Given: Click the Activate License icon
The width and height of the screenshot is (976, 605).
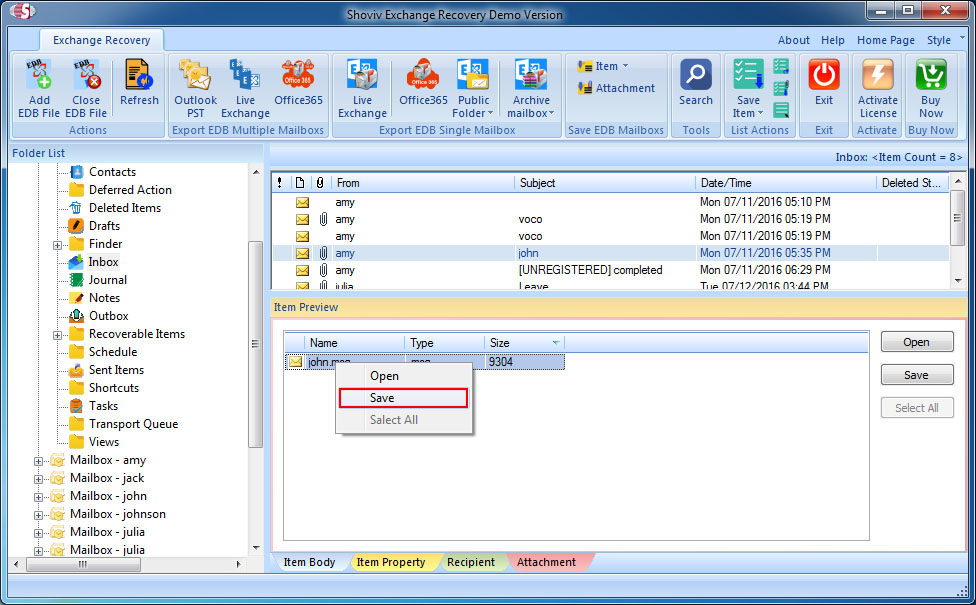Looking at the screenshot, I should [x=877, y=76].
